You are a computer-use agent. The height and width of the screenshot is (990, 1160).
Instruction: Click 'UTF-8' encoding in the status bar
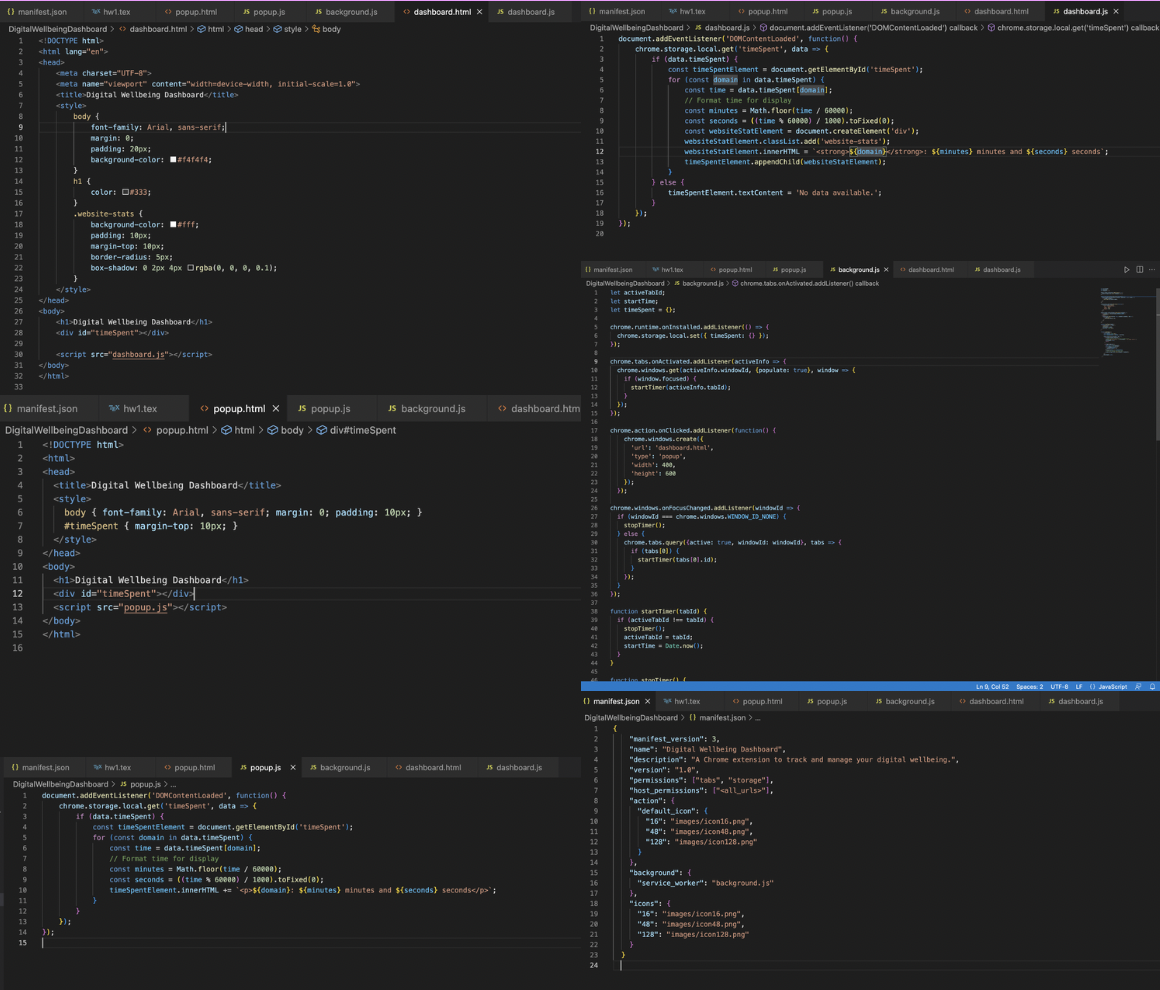tap(1059, 687)
